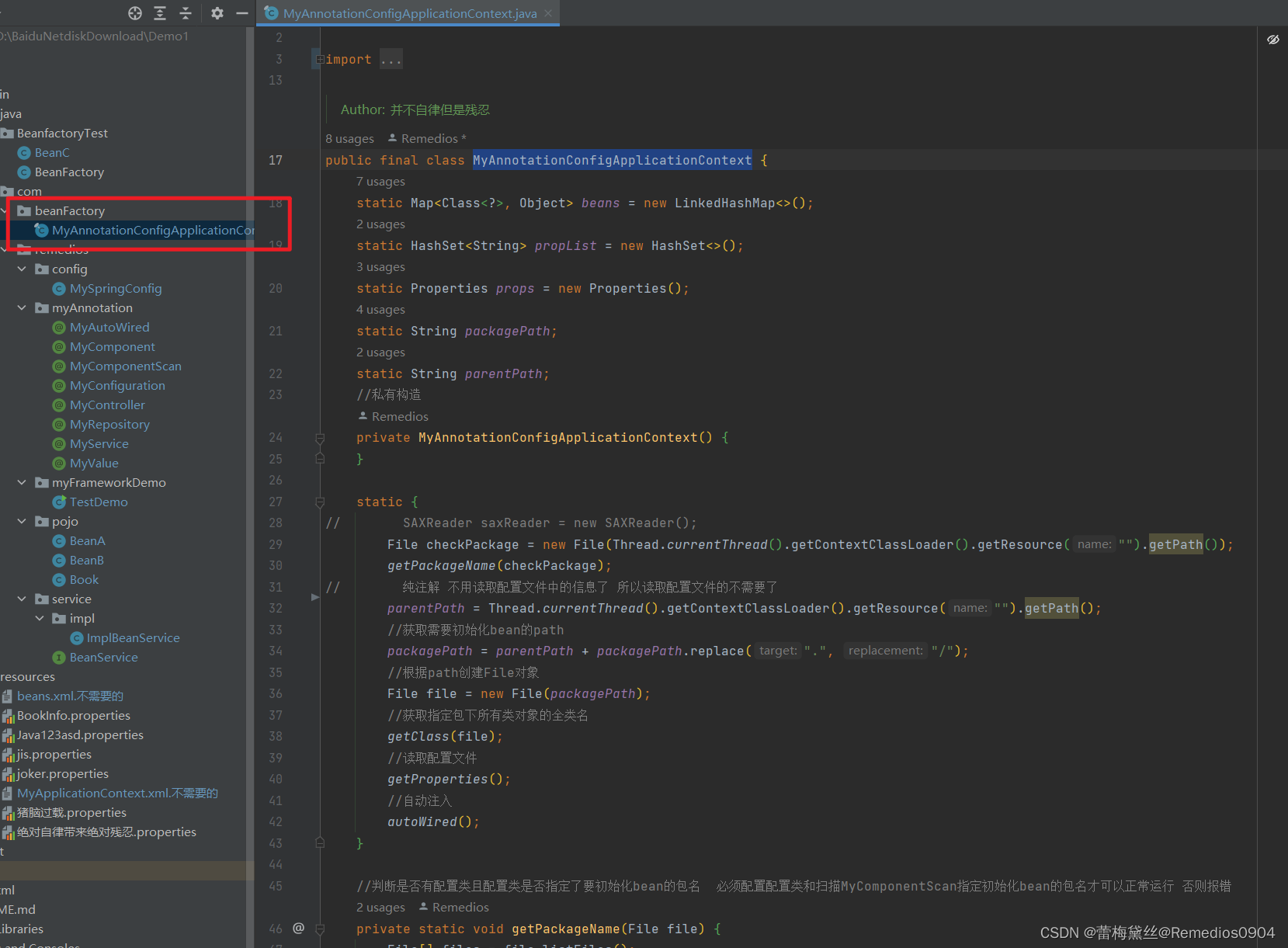Click line number 17 in gutter

point(276,160)
